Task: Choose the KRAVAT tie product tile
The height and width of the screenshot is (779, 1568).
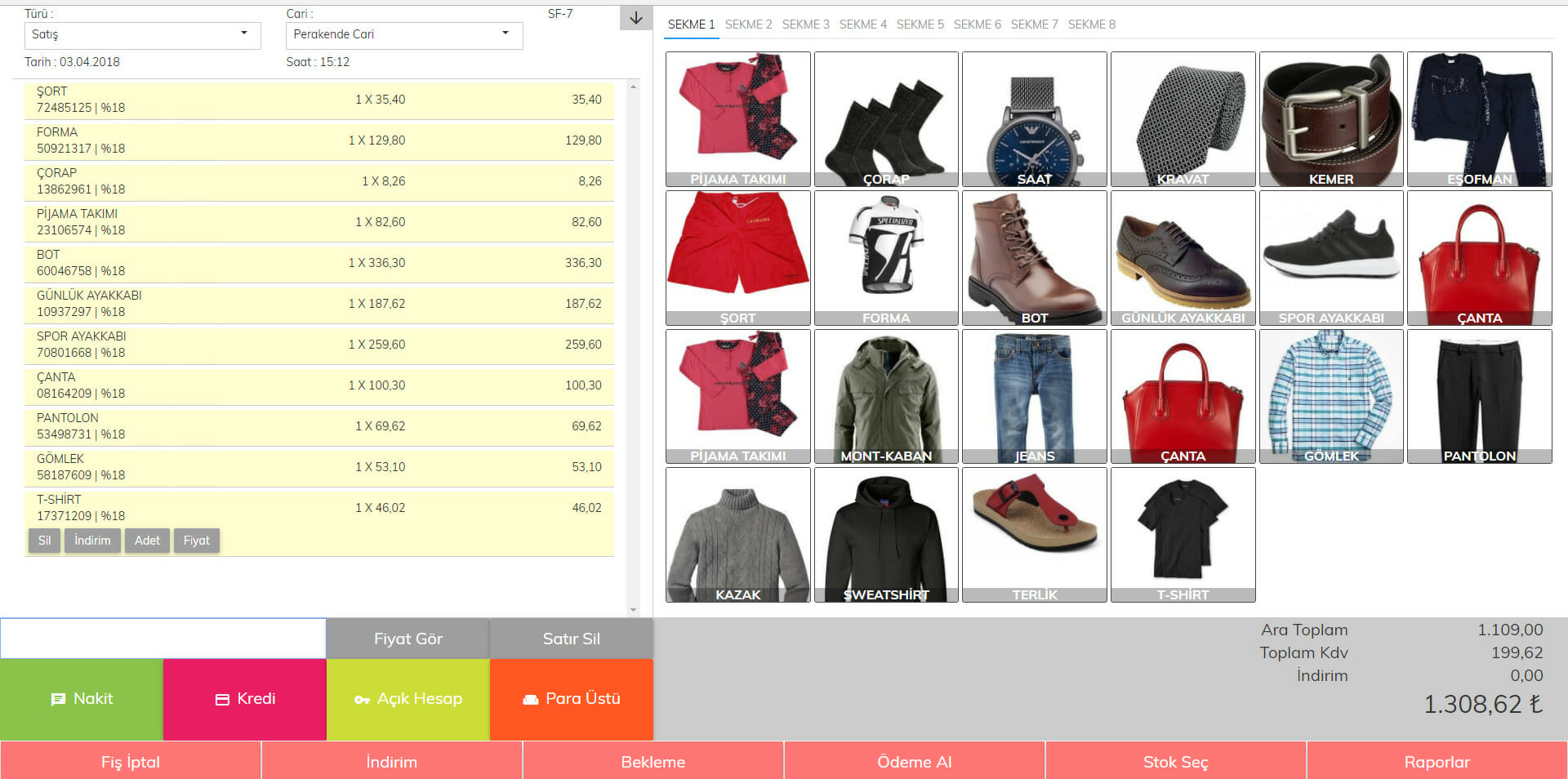Action: pyautogui.click(x=1183, y=119)
